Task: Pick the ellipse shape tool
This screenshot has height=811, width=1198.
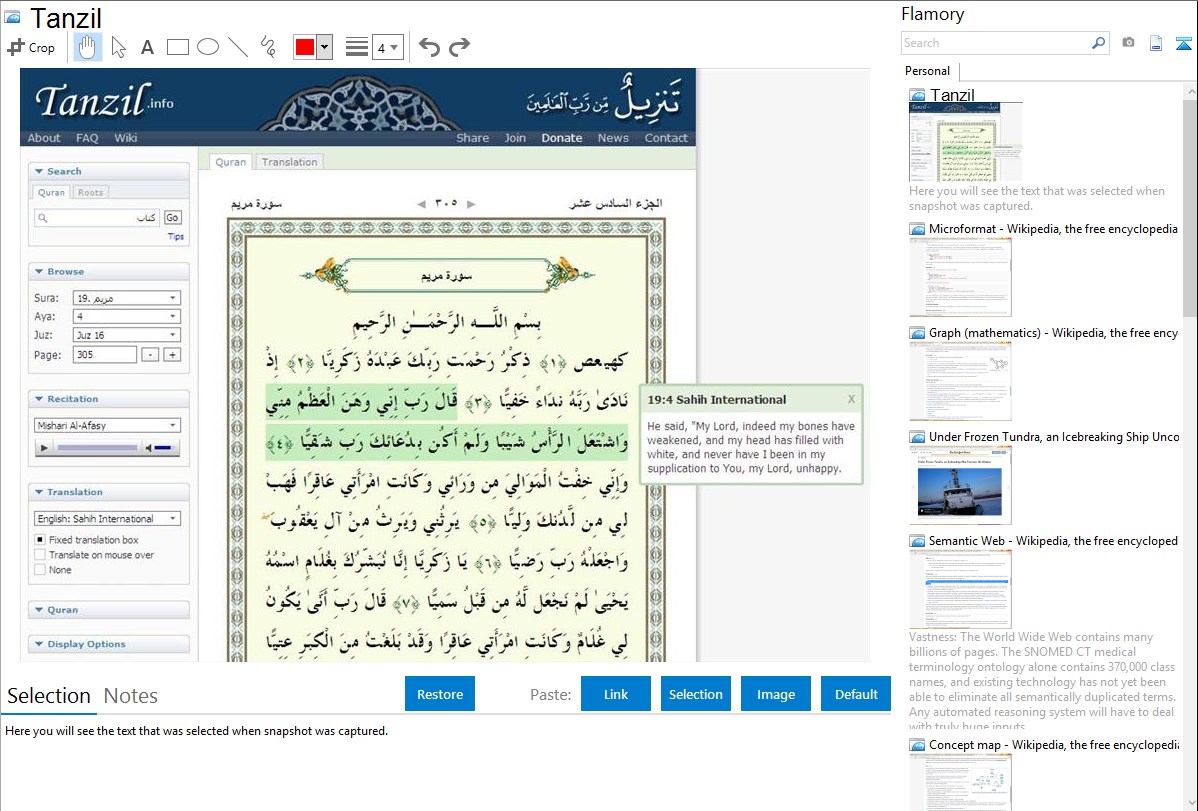Action: 208,47
